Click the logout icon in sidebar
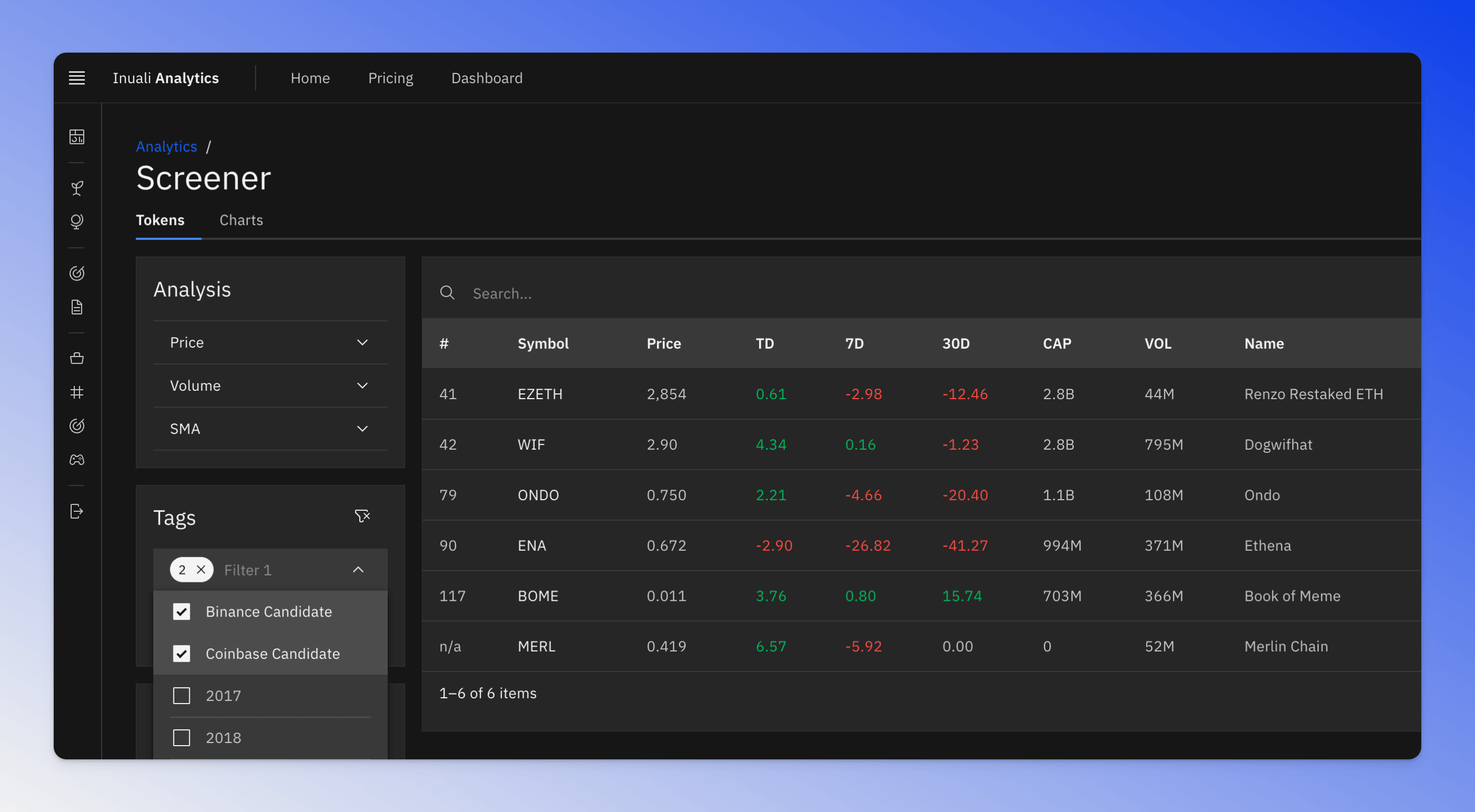The width and height of the screenshot is (1475, 812). pos(77,511)
